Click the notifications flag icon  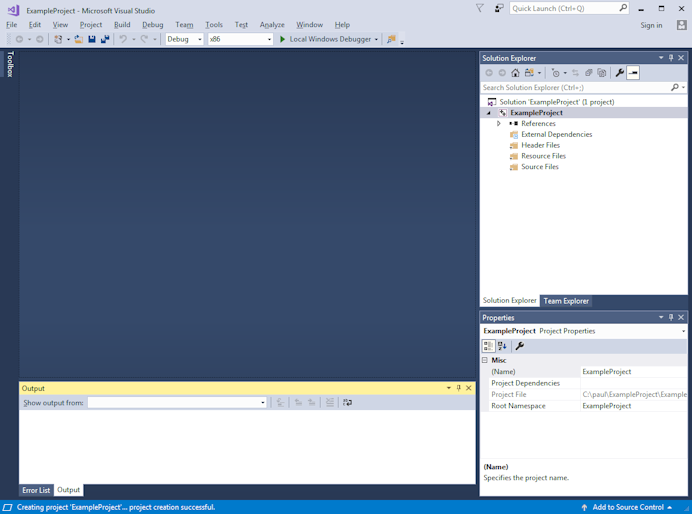point(480,8)
